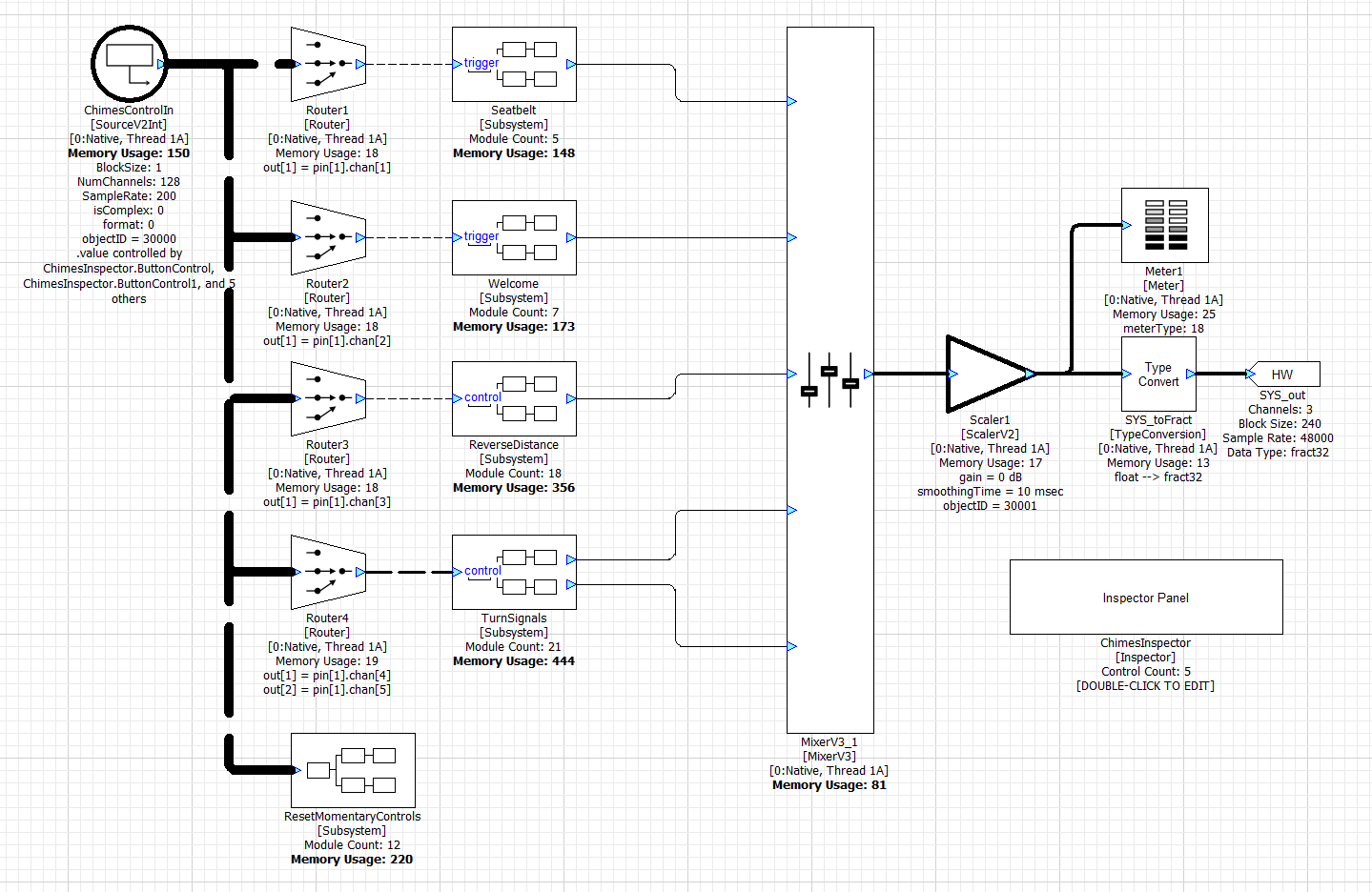Select the Router2 router block
This screenshot has height=892, width=1372.
[x=327, y=238]
